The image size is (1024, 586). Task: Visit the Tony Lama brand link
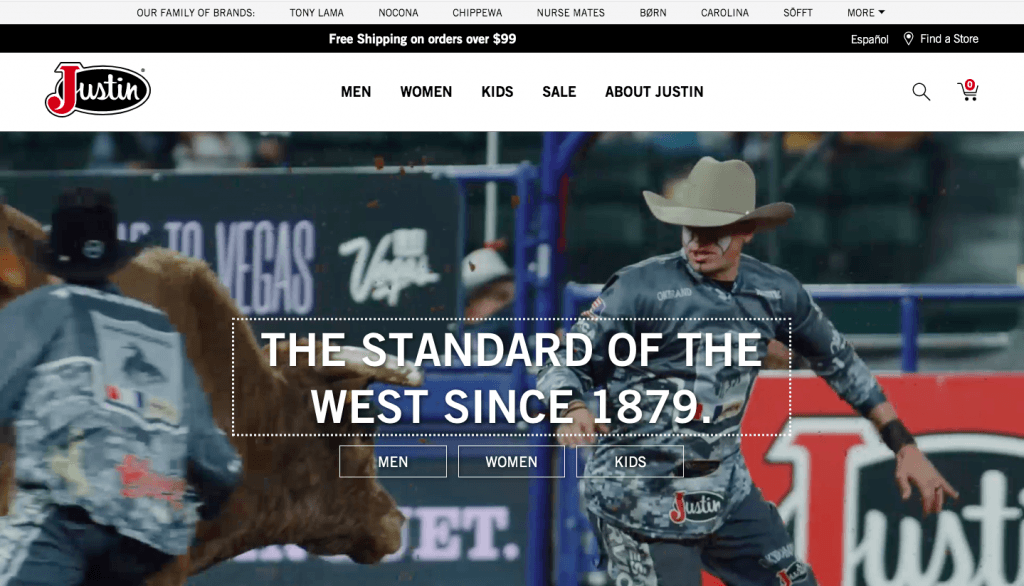[317, 12]
